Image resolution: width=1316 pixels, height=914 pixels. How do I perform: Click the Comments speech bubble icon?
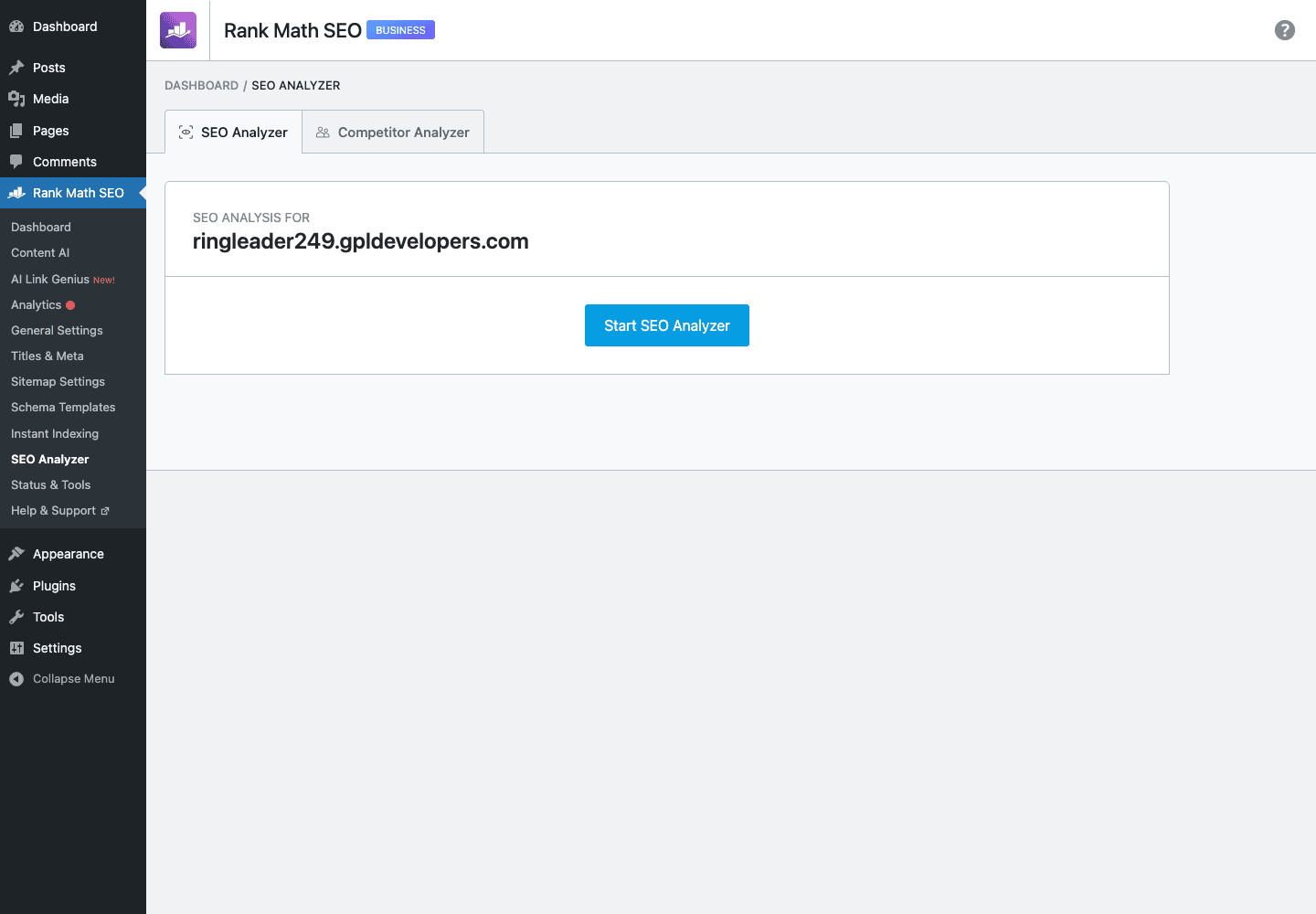[16, 162]
